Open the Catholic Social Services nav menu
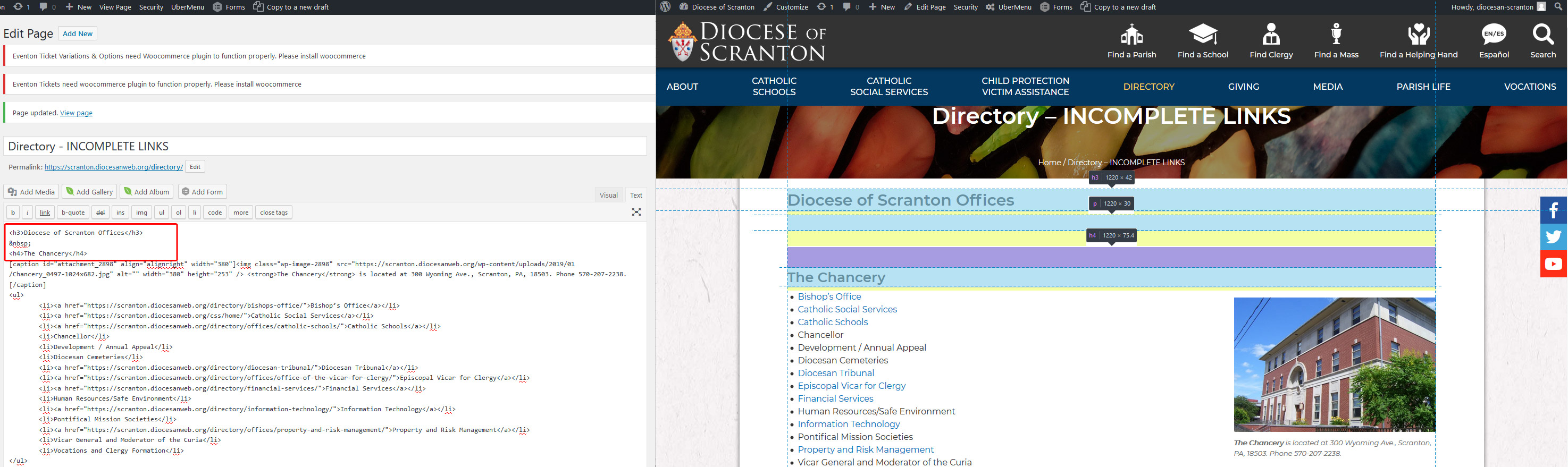The width and height of the screenshot is (1568, 467). 888,87
